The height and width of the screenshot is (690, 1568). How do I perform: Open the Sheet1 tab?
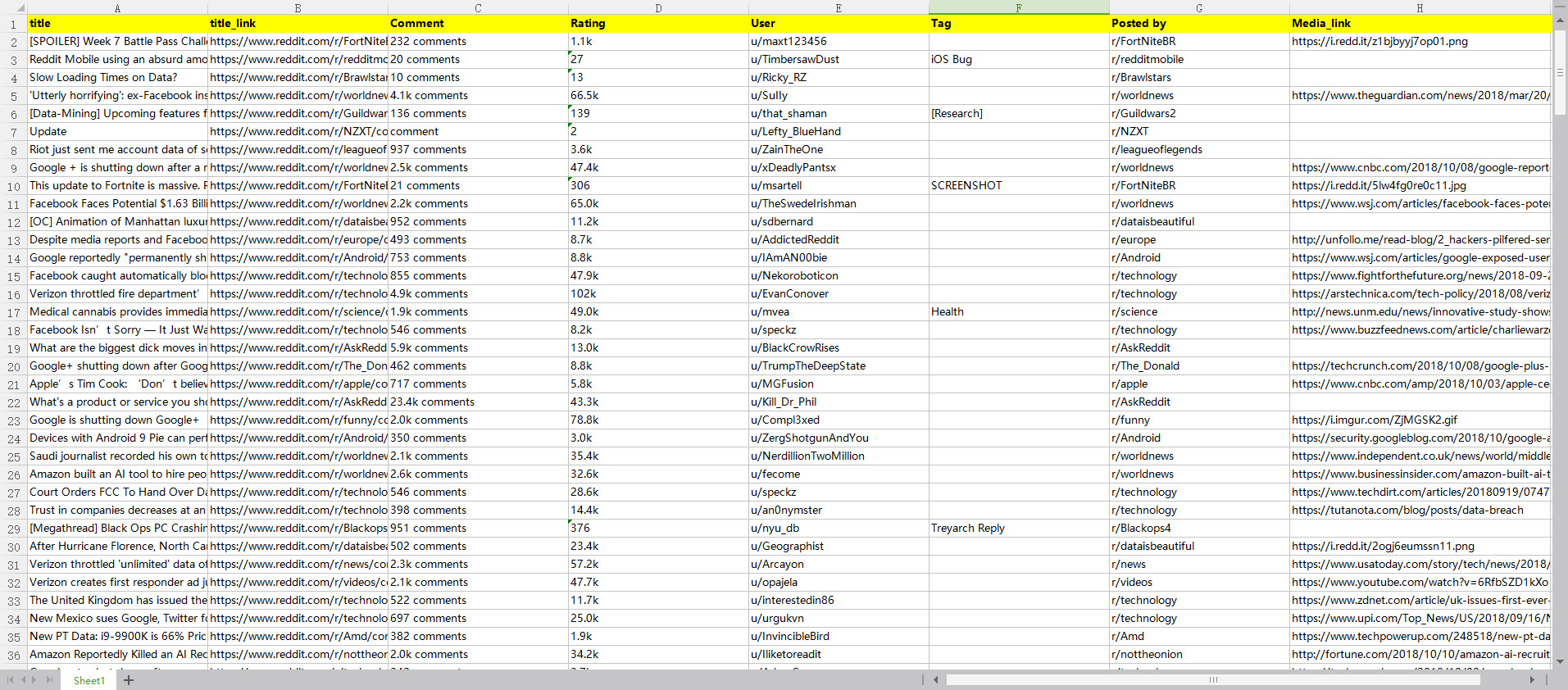pyautogui.click(x=89, y=680)
